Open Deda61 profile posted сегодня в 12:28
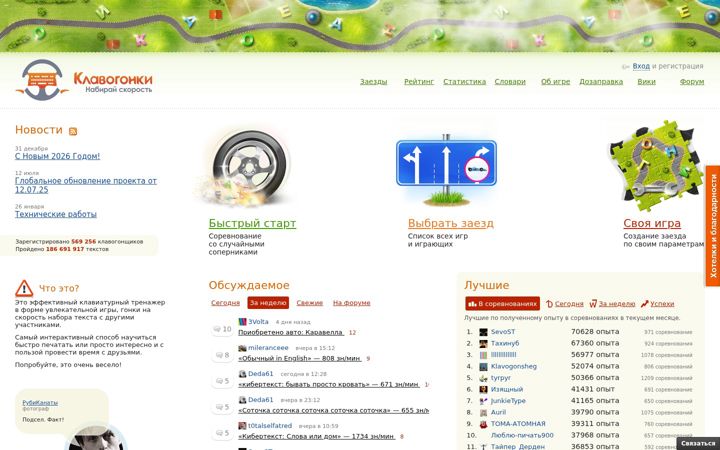The height and width of the screenshot is (450, 720). click(x=260, y=374)
